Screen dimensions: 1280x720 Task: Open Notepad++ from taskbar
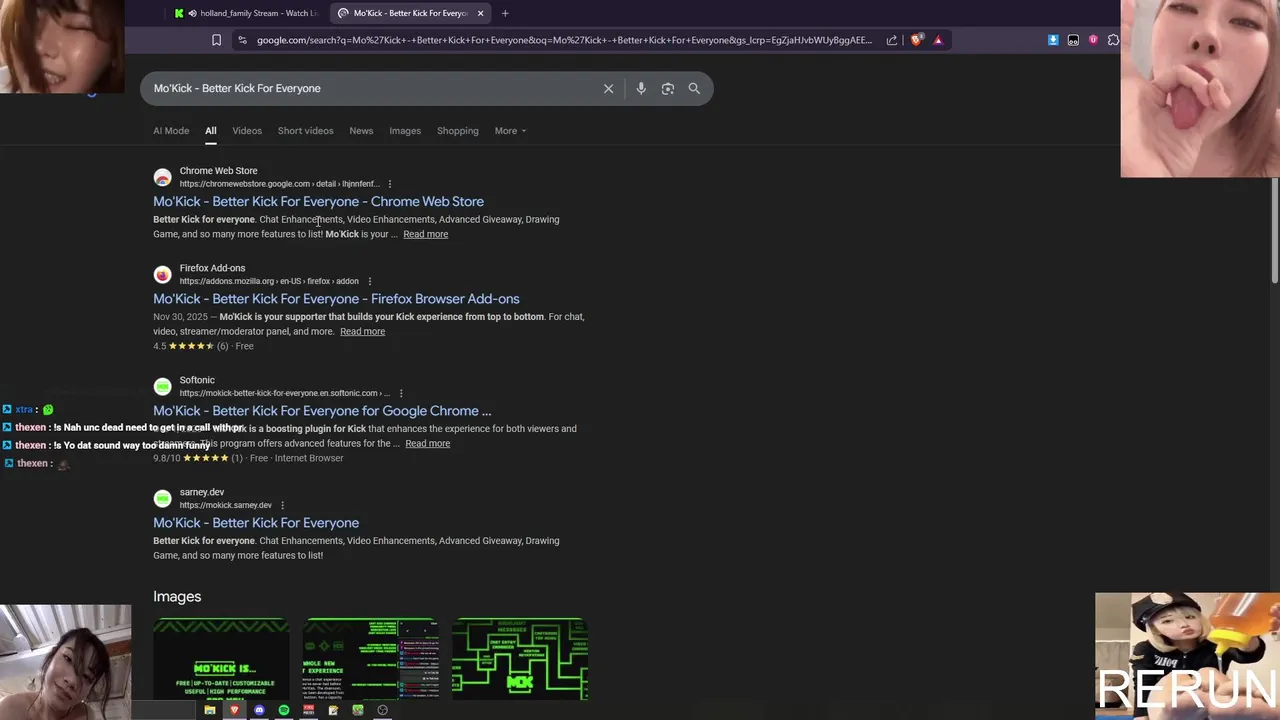tap(333, 710)
